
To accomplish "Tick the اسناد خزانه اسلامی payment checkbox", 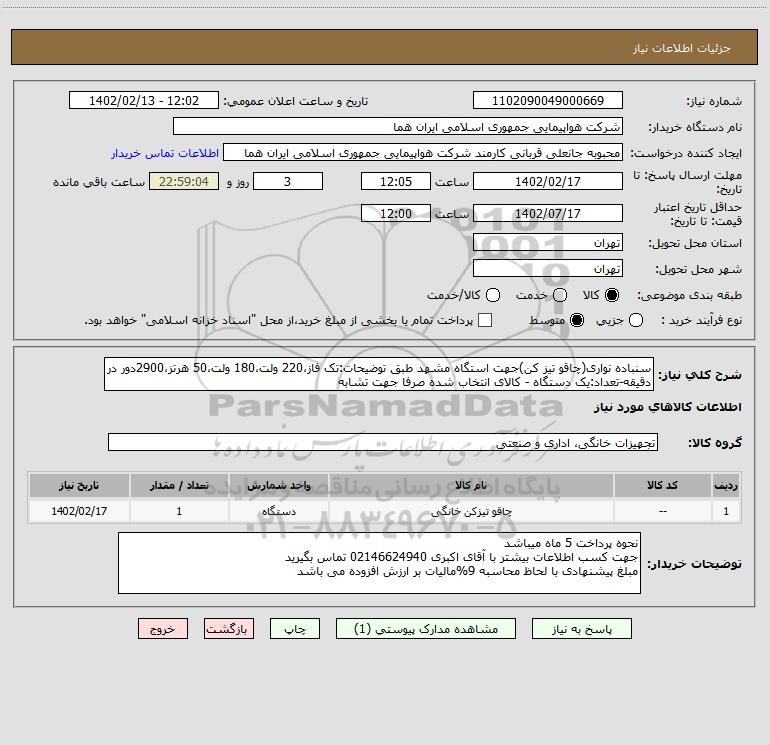I will 485,320.
